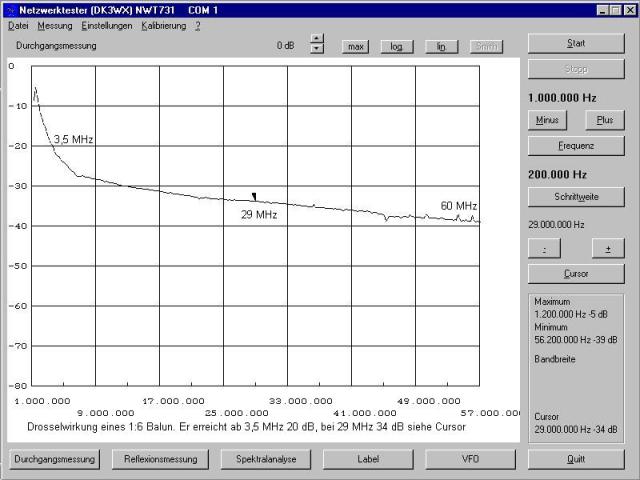Click the app icon in title bar
This screenshot has height=480, width=640.
coord(11,10)
